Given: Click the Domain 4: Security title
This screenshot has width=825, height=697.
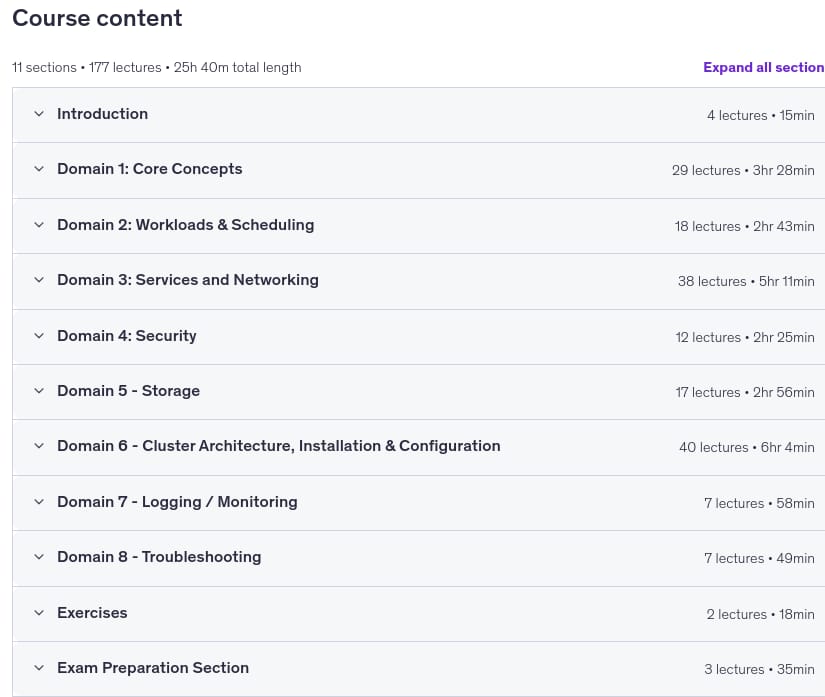Looking at the screenshot, I should coord(127,336).
